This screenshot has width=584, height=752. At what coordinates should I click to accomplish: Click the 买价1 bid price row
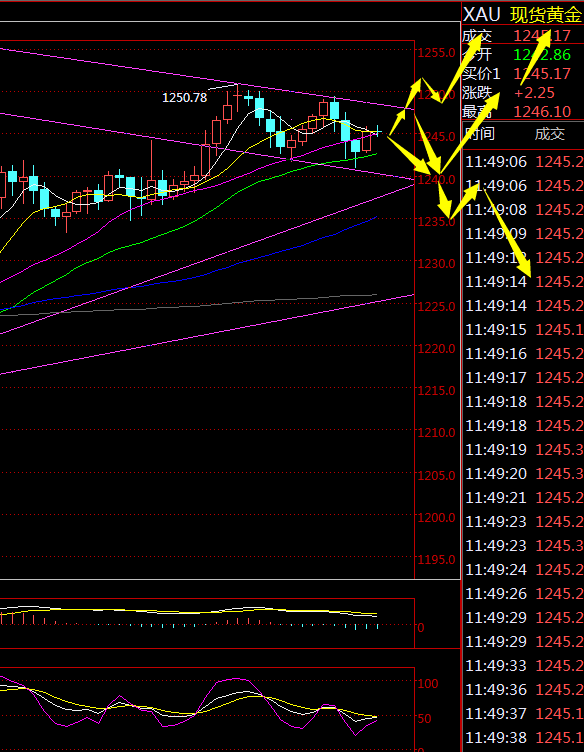coord(523,73)
